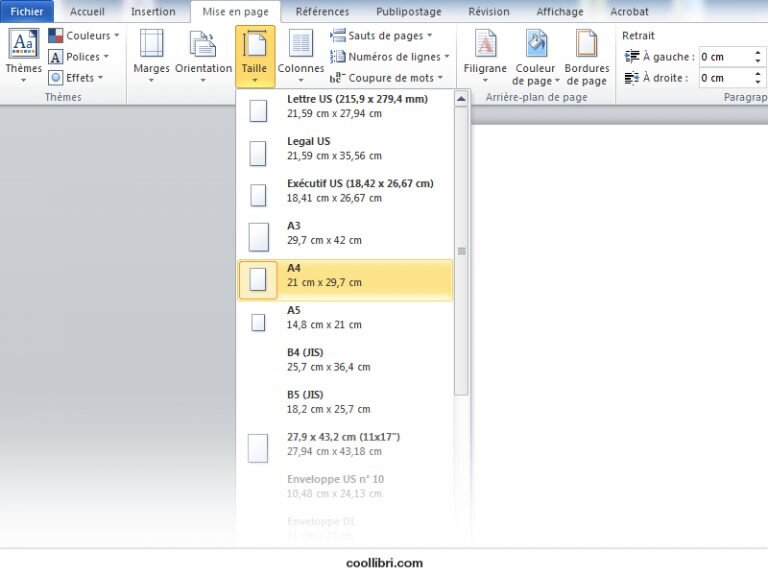This screenshot has width=768, height=576.
Task: Decrease the À droite indent value
Action: click(758, 82)
